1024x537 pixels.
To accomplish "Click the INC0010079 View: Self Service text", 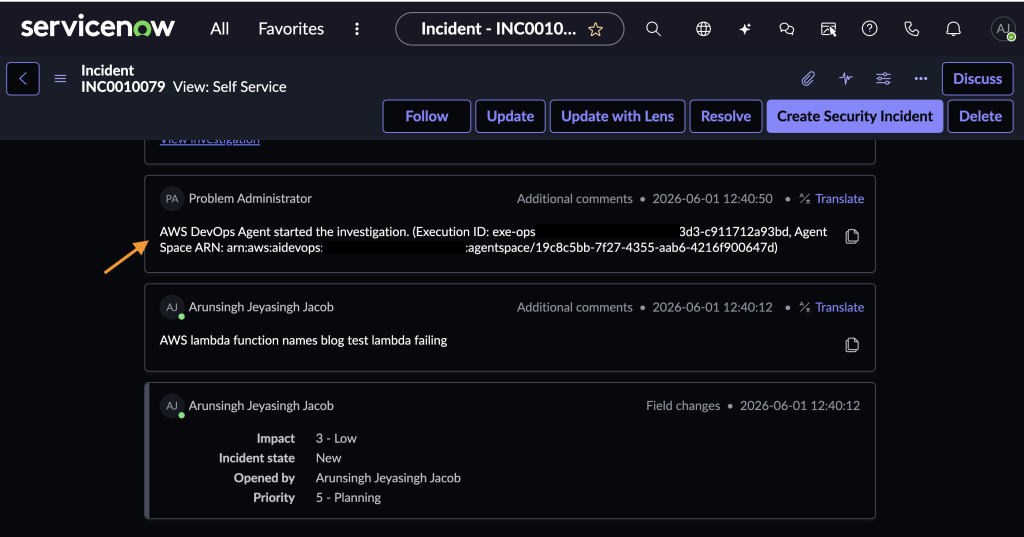I will tap(184, 87).
